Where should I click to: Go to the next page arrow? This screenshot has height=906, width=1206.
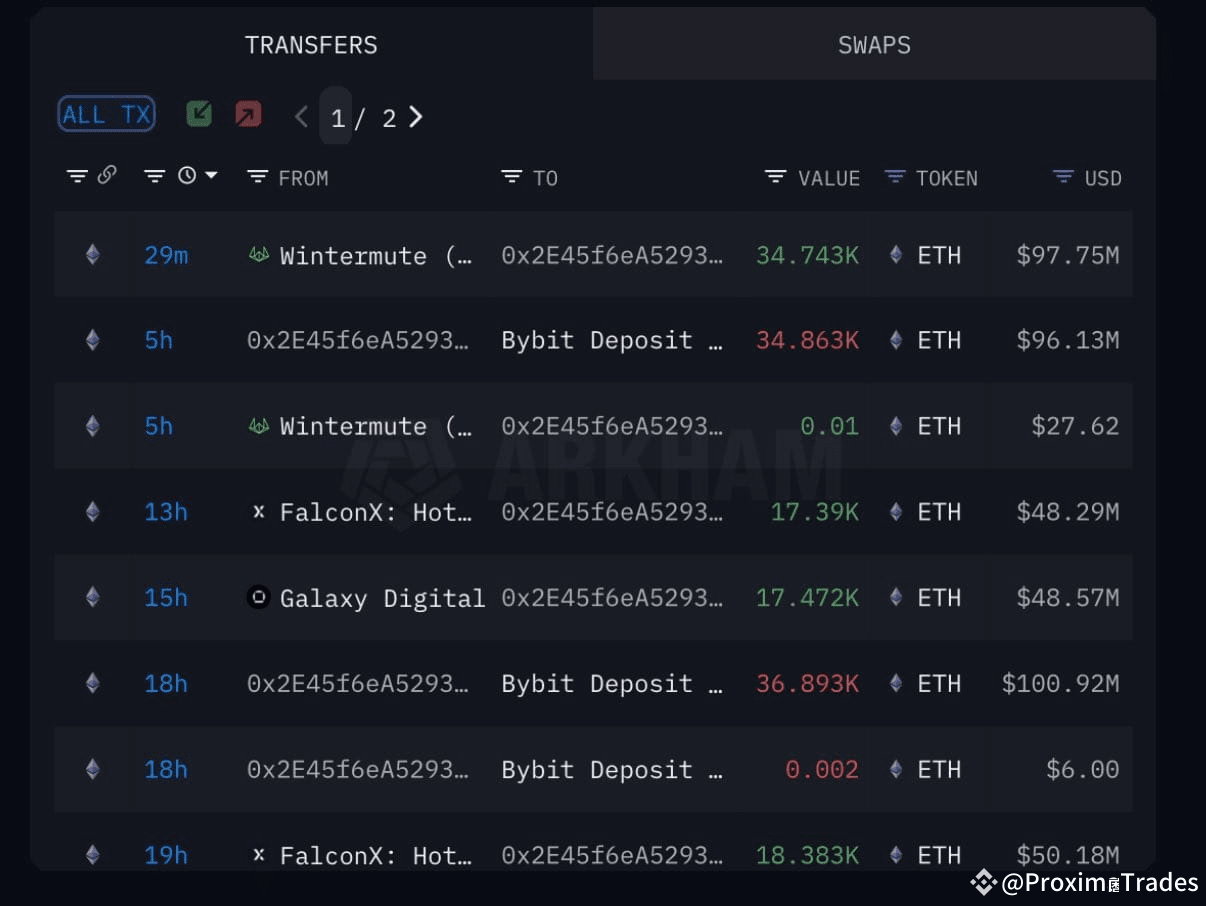point(416,117)
